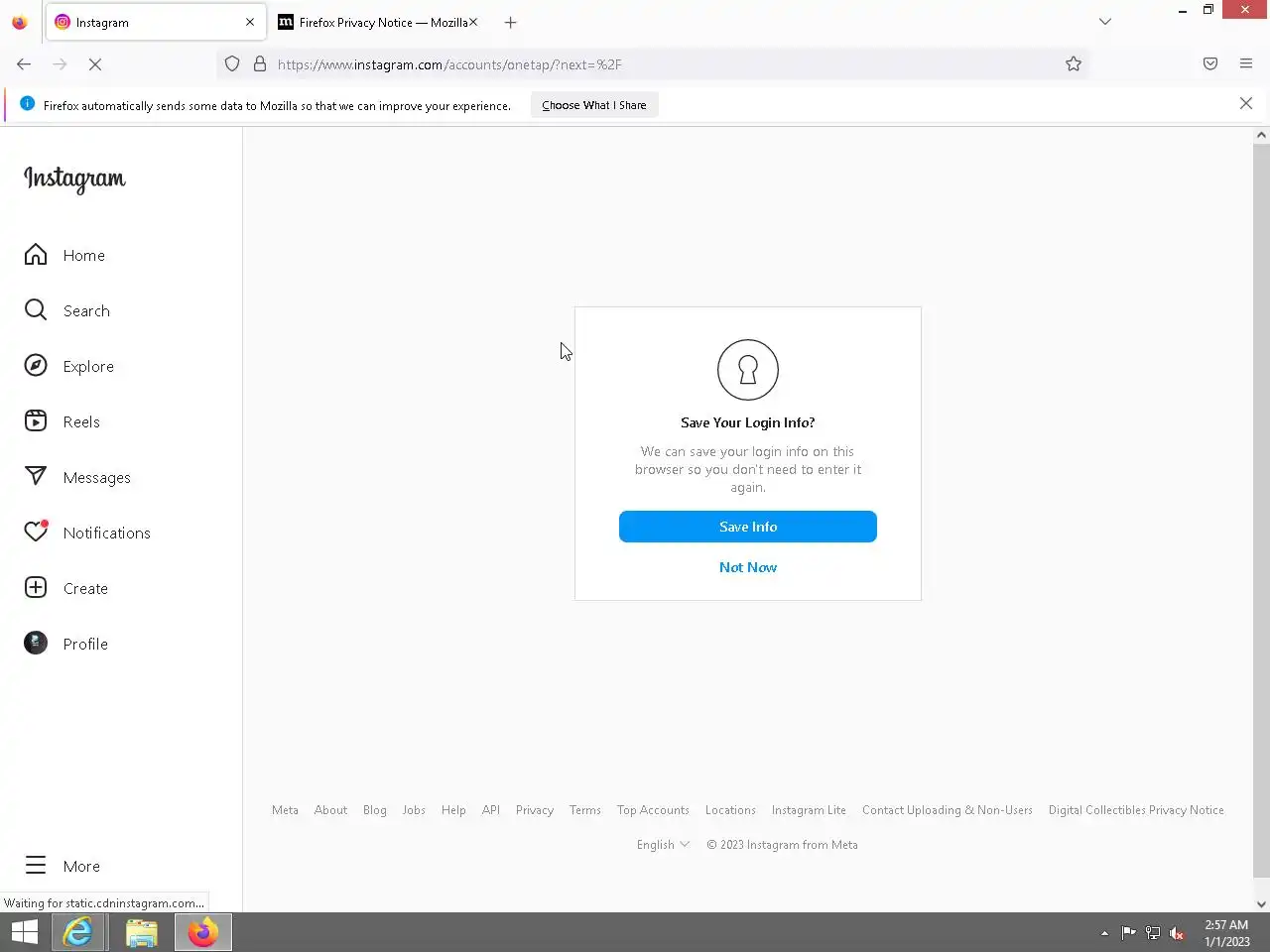
Task: Open Instagram Home from sidebar
Action: click(64, 255)
